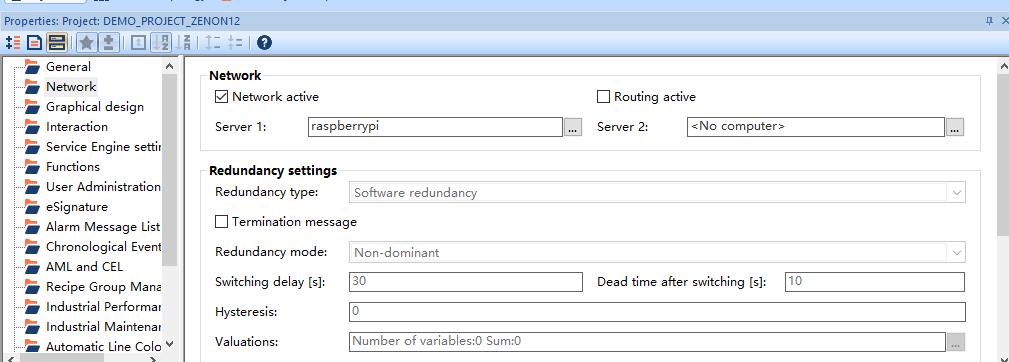This screenshot has width=1009, height=362.
Task: Click the General folder icon
Action: click(32, 66)
